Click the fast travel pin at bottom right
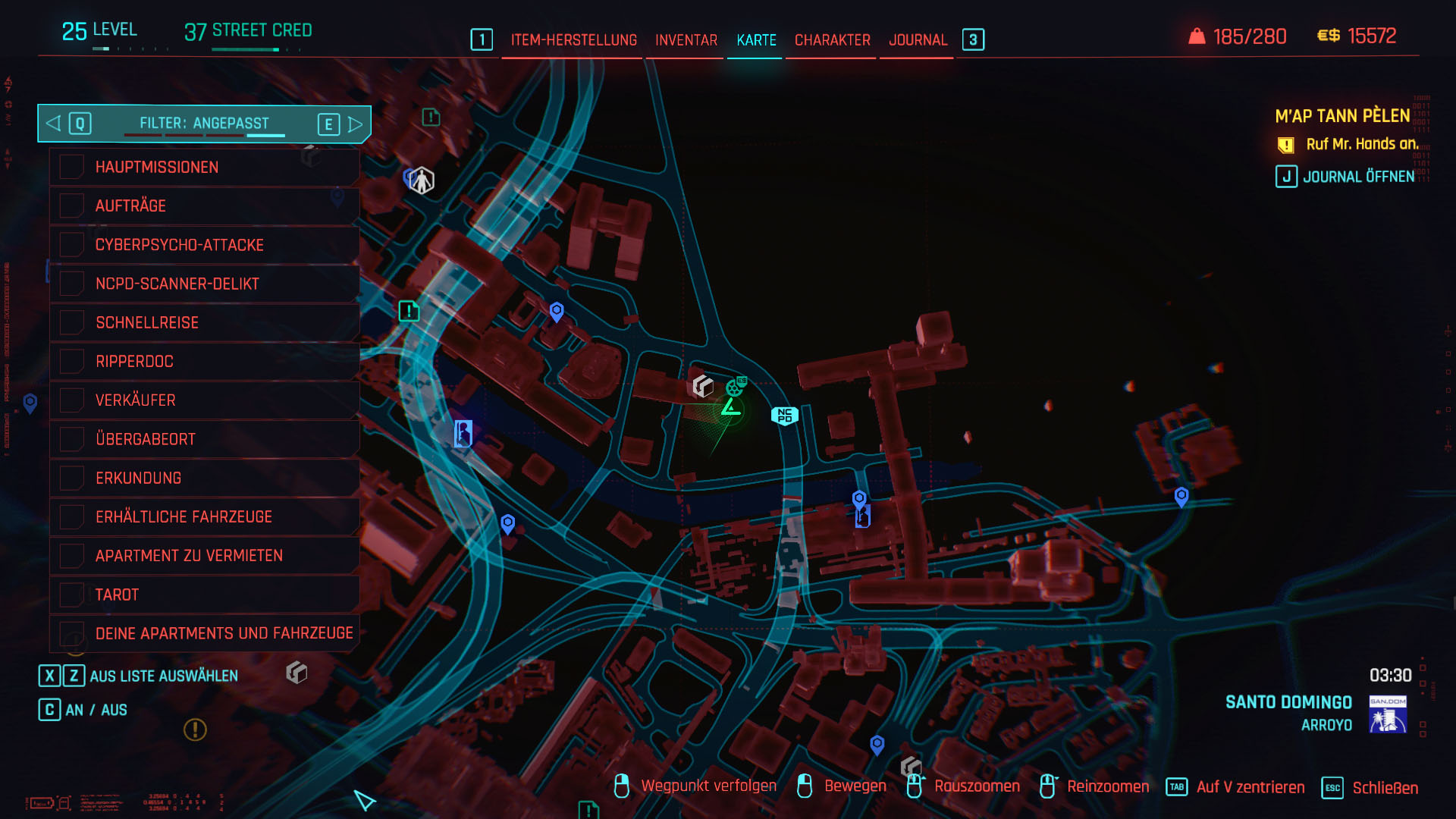This screenshot has width=1456, height=819. click(877, 745)
